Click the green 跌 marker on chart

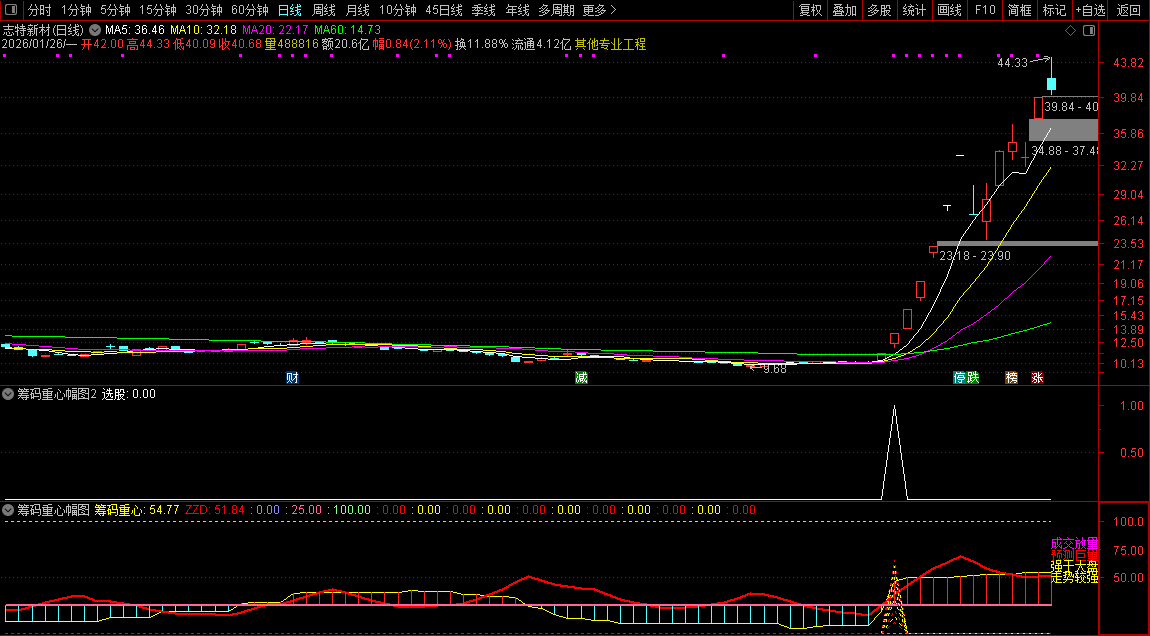pyautogui.click(x=973, y=378)
